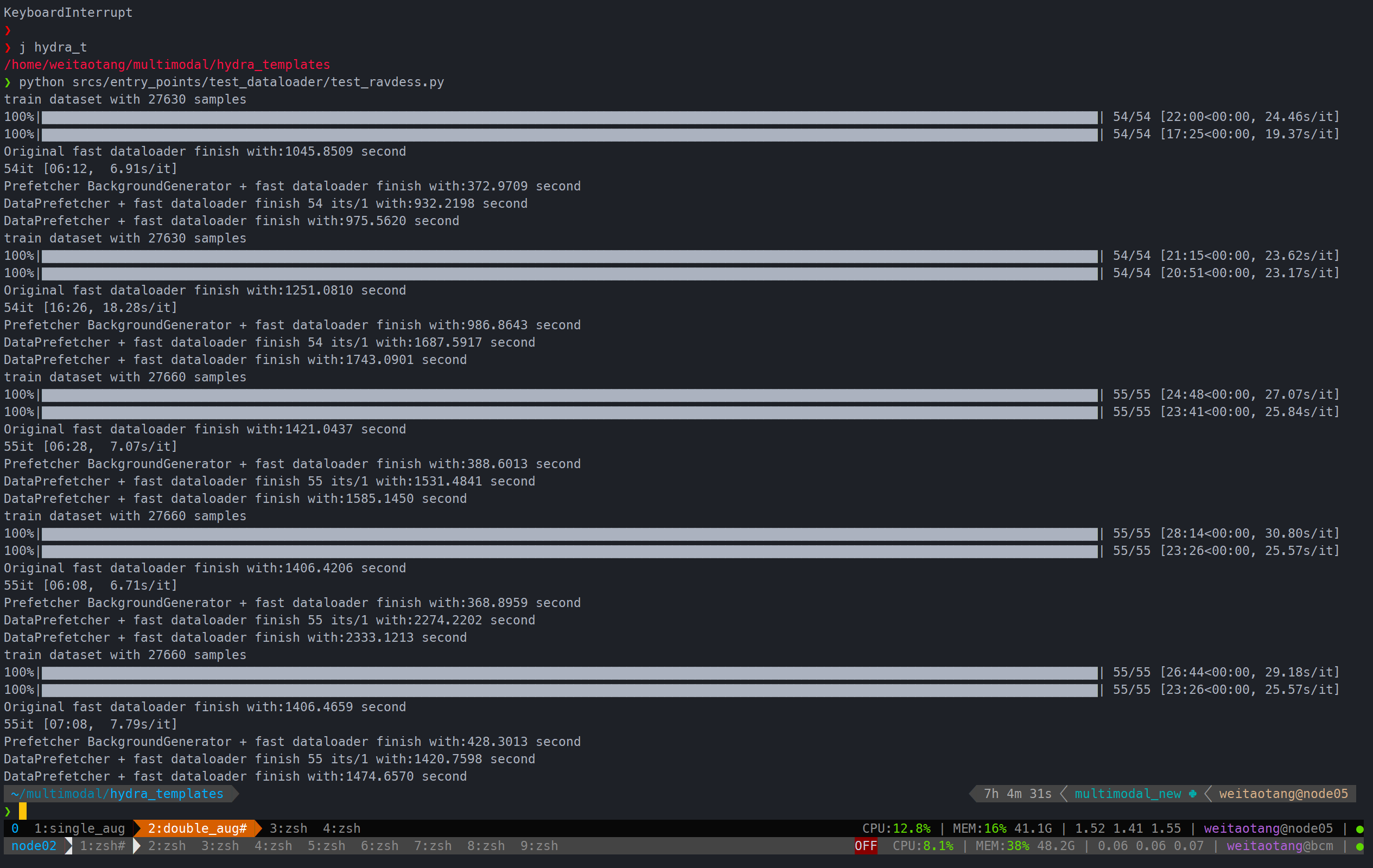Click weitaotang@node05 in the tmux status bar
Screen dimensions: 1373x868
pyautogui.click(x=1269, y=828)
